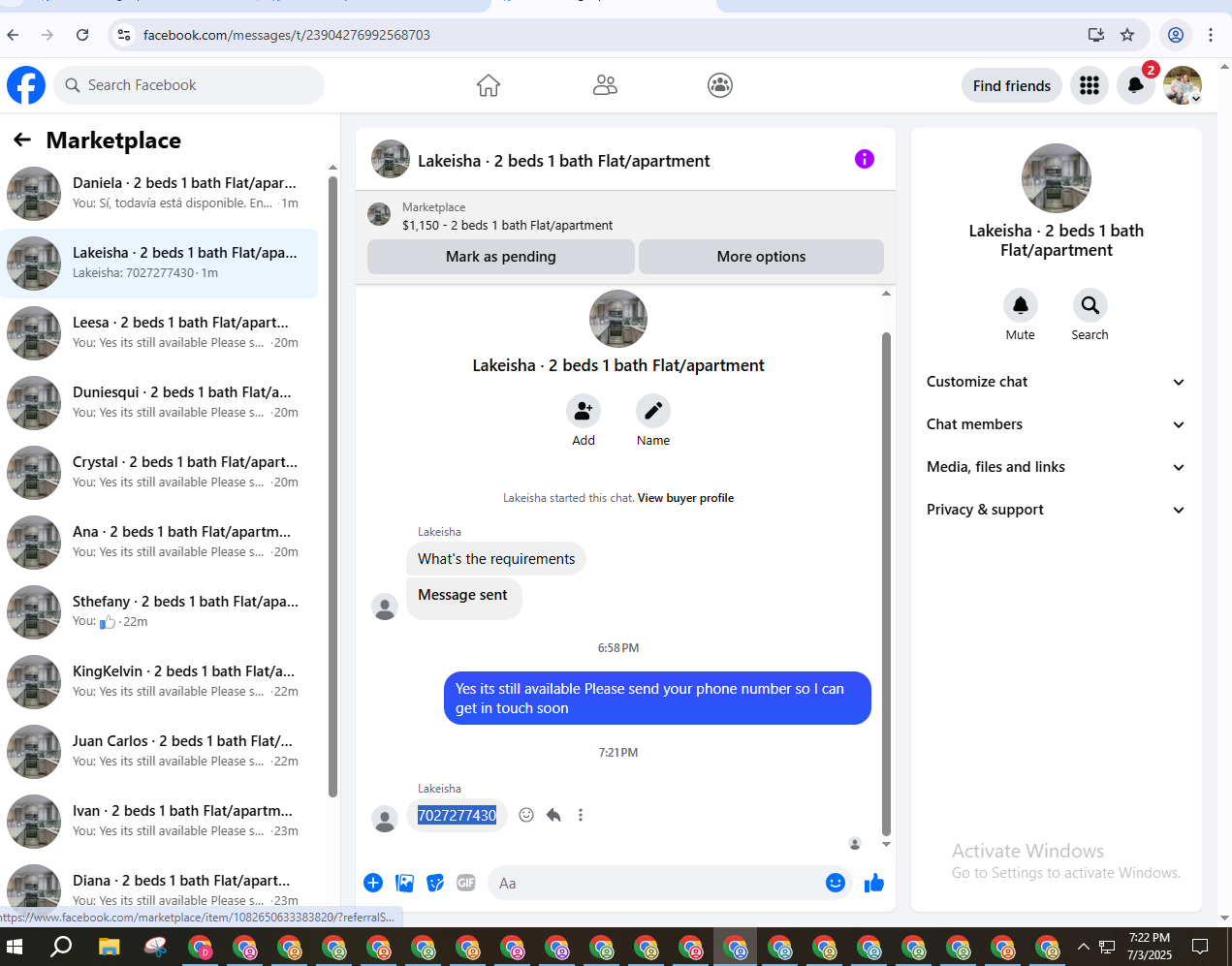Open Crystal conversation

pyautogui.click(x=159, y=473)
